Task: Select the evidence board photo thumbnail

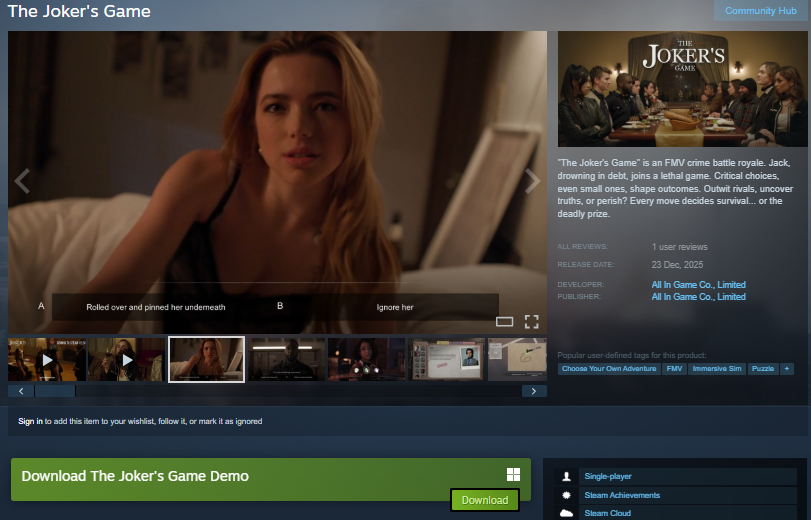Action: (446, 360)
